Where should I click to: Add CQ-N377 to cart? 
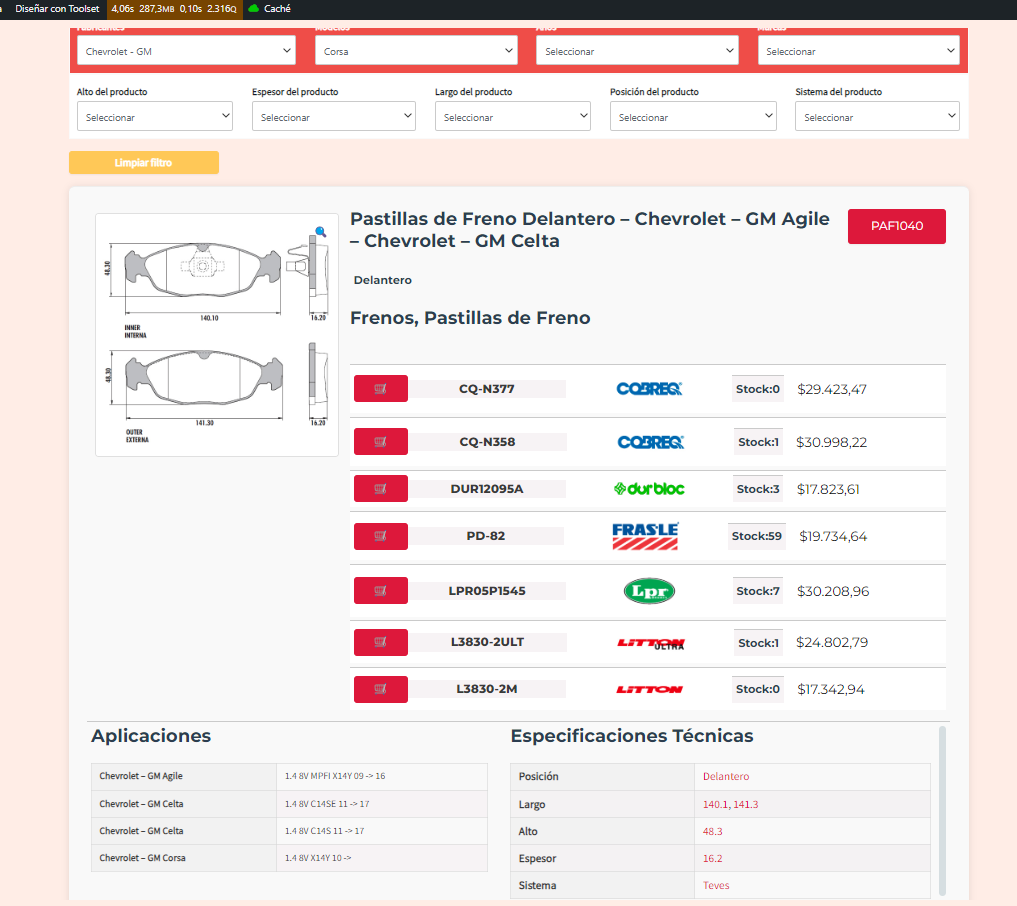(381, 388)
